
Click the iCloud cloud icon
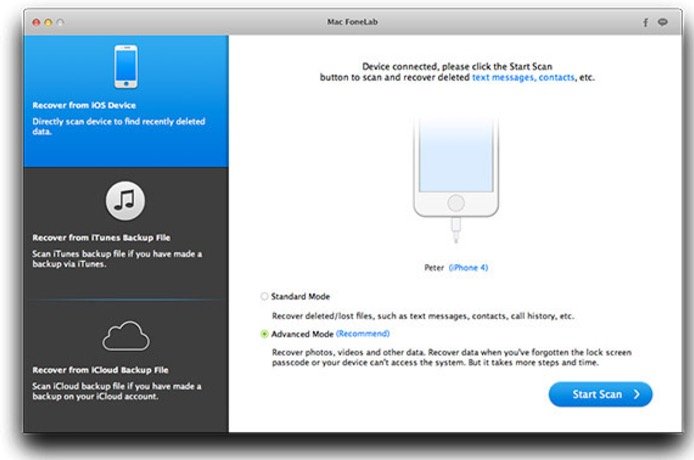pyautogui.click(x=126, y=336)
